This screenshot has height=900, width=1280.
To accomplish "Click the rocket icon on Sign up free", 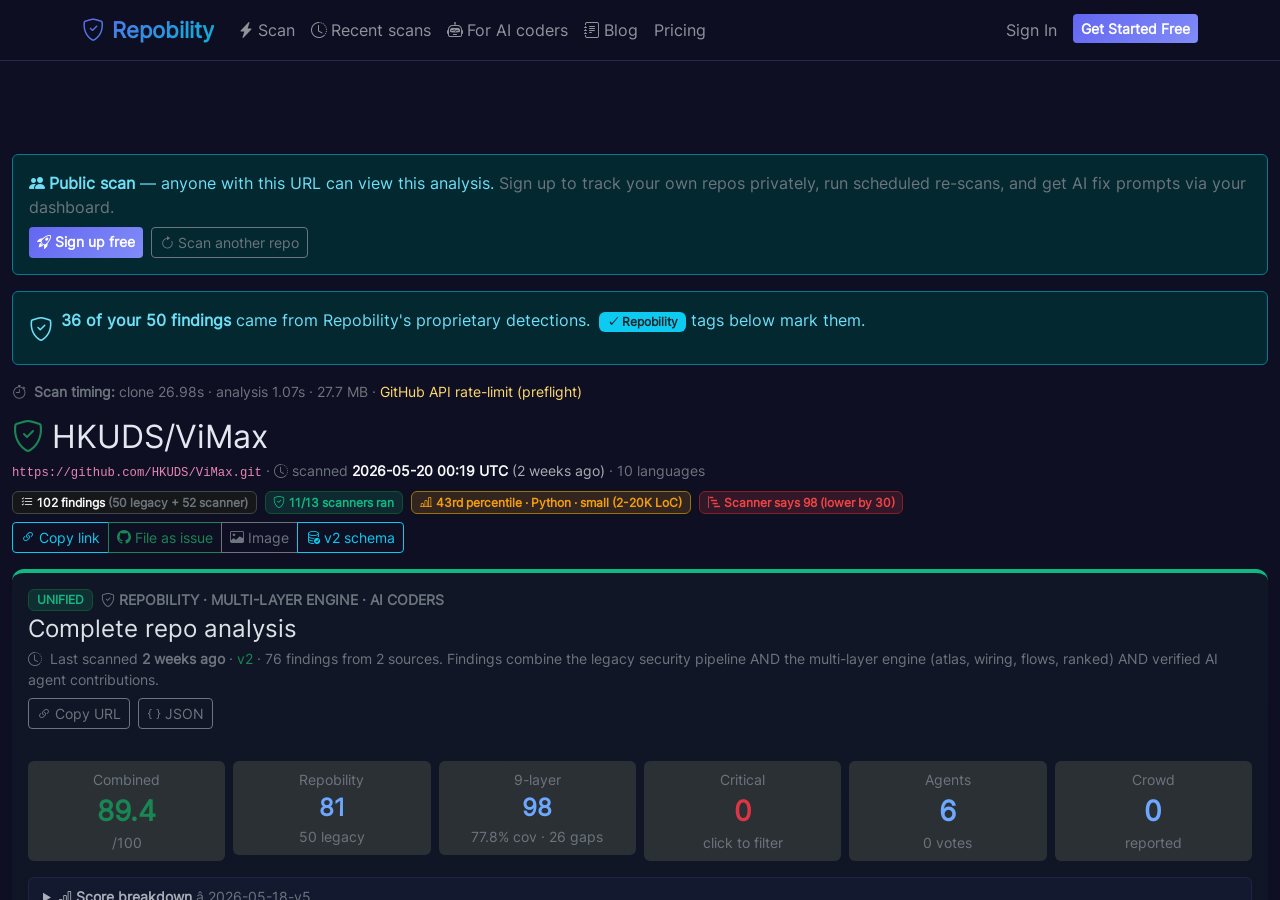I will (x=44, y=242).
